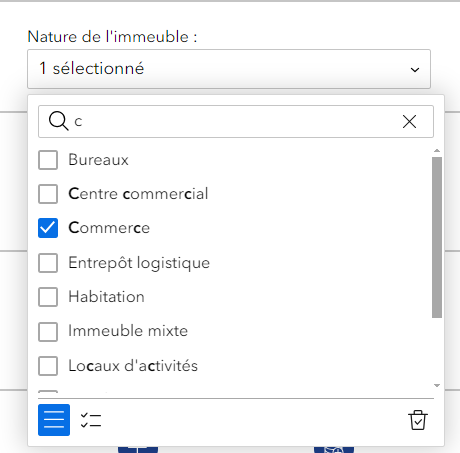
Task: Select the Habitation label text
Action: (106, 297)
